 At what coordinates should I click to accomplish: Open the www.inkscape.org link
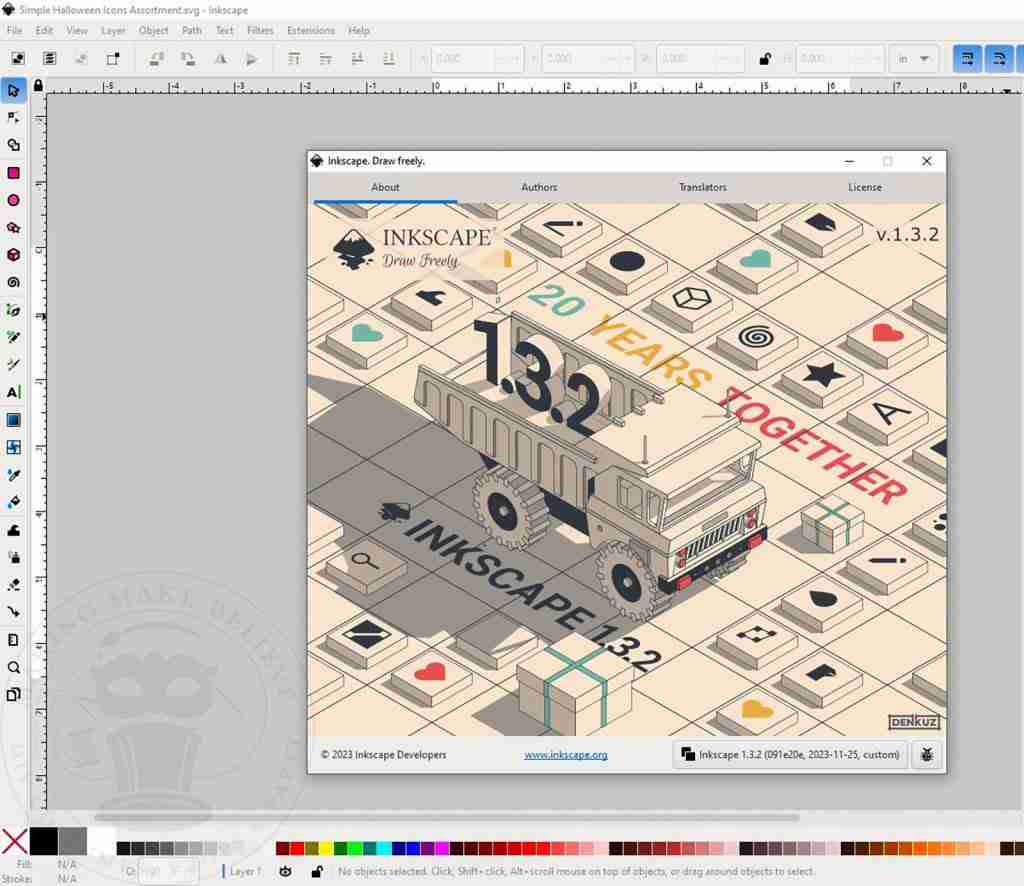click(x=565, y=755)
